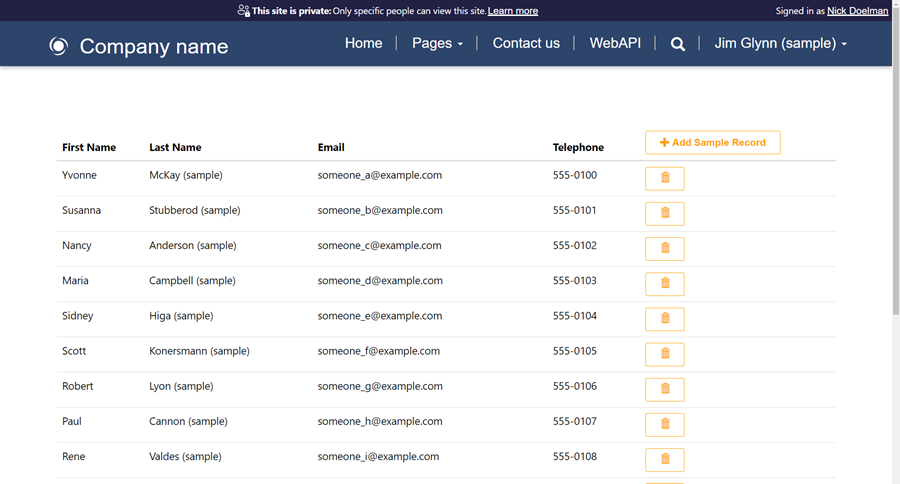The width and height of the screenshot is (900, 484).
Task: Open the Nick Doelman signed-in link
Action: tap(857, 10)
